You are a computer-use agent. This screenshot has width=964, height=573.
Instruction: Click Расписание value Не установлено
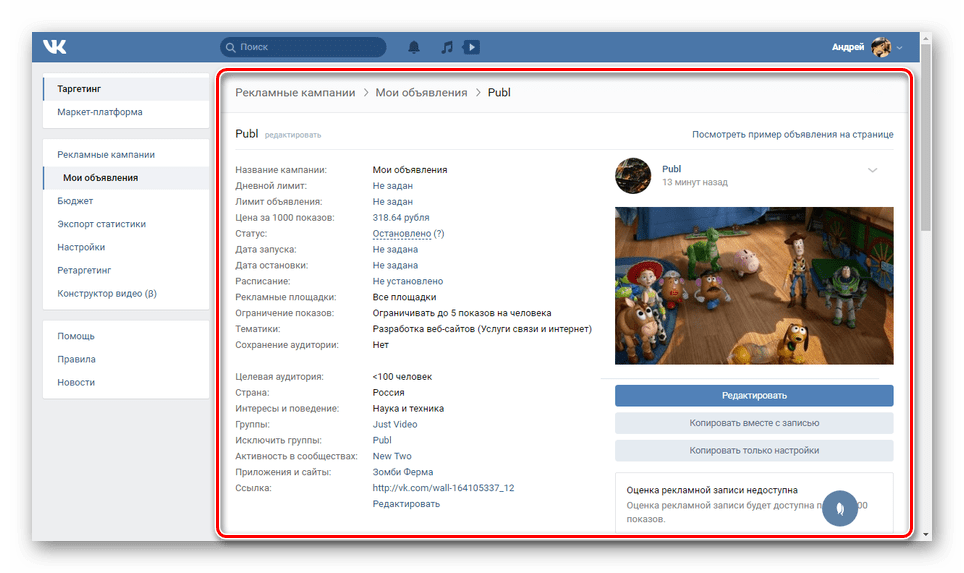pos(408,281)
